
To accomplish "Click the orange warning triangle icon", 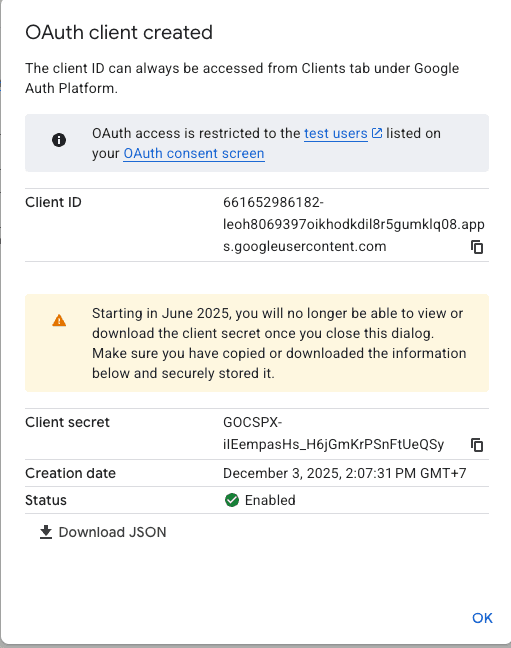I will [x=59, y=320].
